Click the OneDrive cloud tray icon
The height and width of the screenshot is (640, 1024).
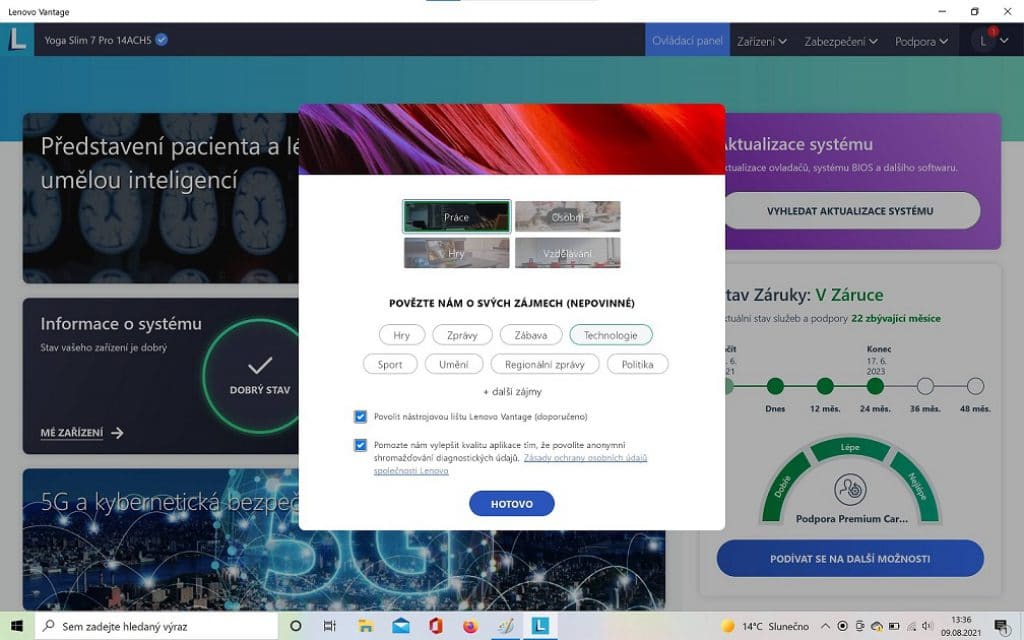pos(877,626)
